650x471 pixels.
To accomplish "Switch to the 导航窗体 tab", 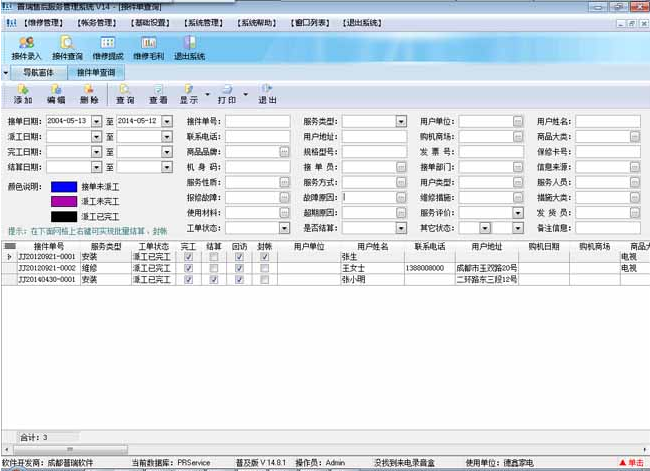I will pos(38,73).
